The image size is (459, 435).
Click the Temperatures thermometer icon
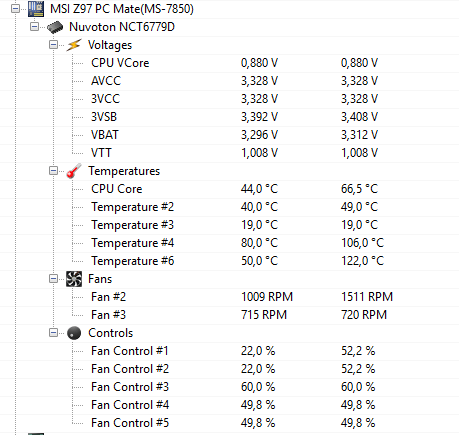tap(74, 171)
